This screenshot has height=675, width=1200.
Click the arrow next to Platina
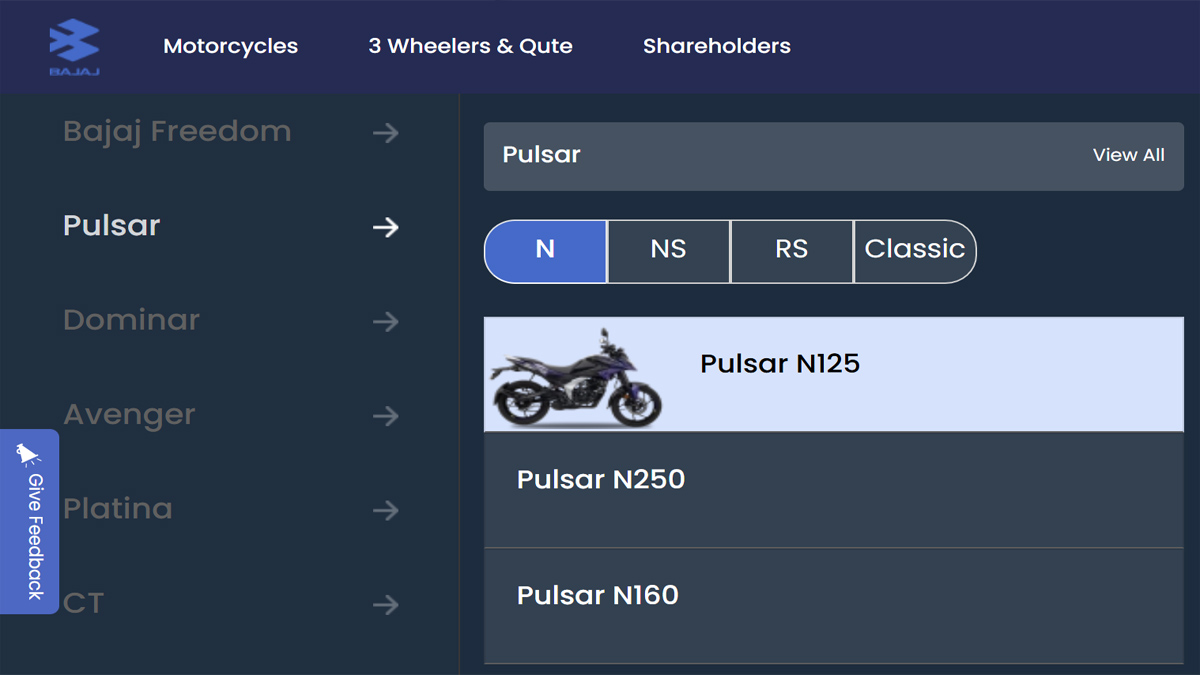click(x=386, y=511)
